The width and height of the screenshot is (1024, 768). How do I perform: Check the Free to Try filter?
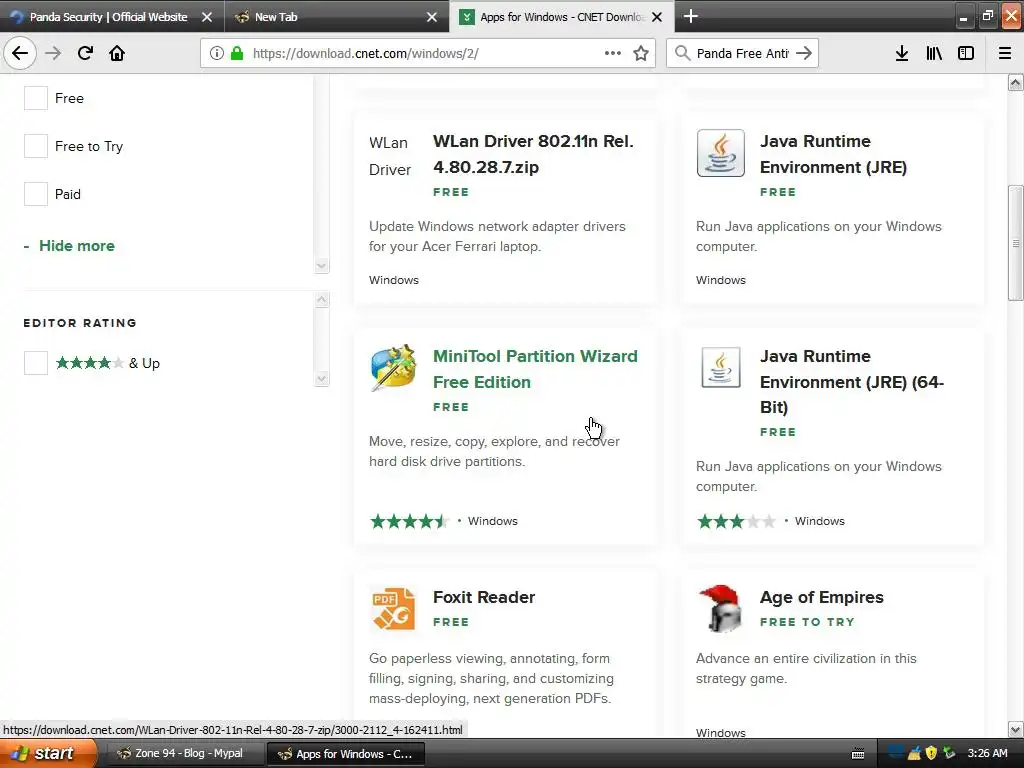pyautogui.click(x=36, y=146)
